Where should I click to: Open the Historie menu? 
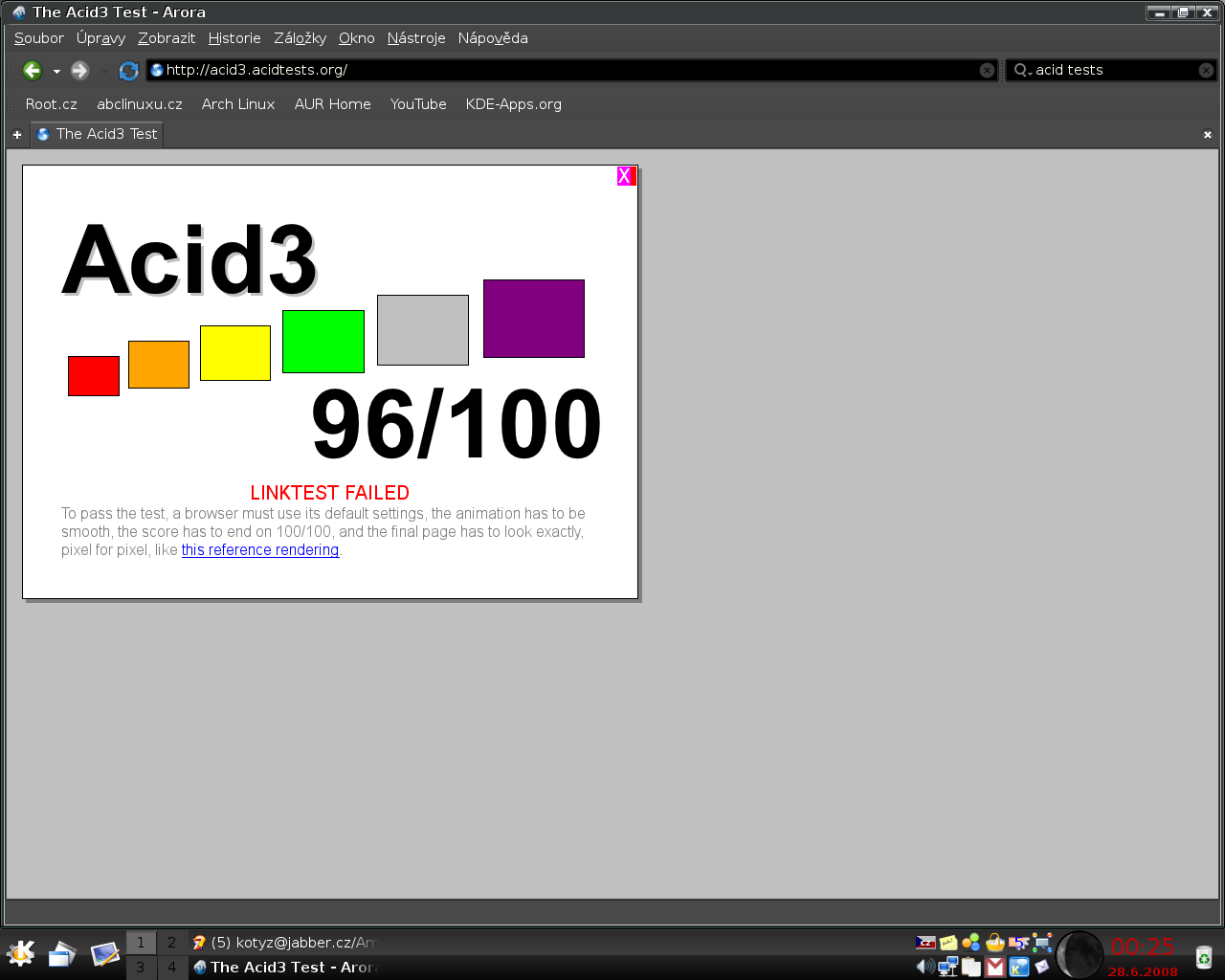(234, 38)
